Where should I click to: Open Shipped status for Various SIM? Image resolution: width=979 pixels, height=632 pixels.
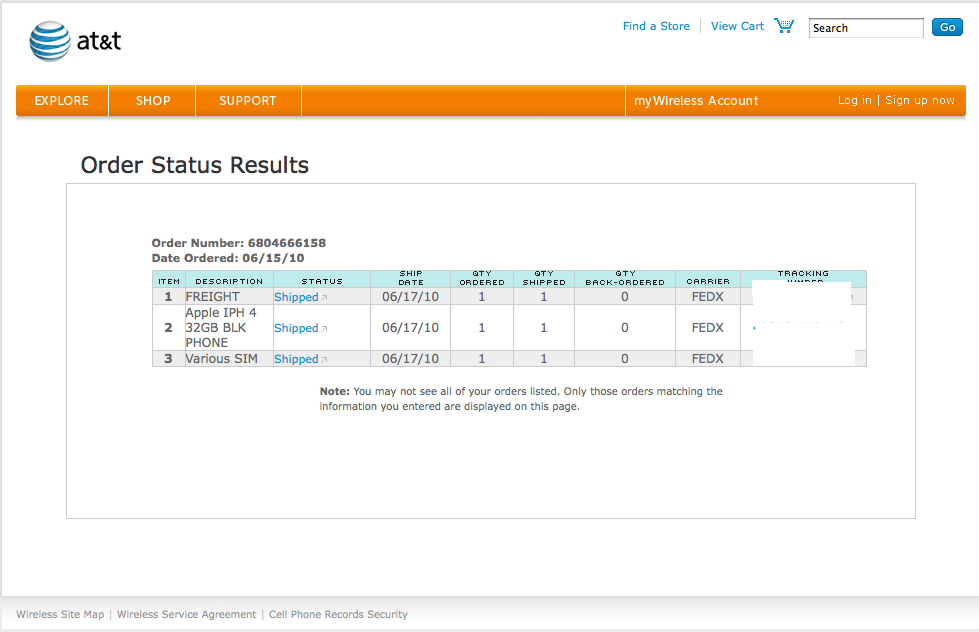[296, 360]
